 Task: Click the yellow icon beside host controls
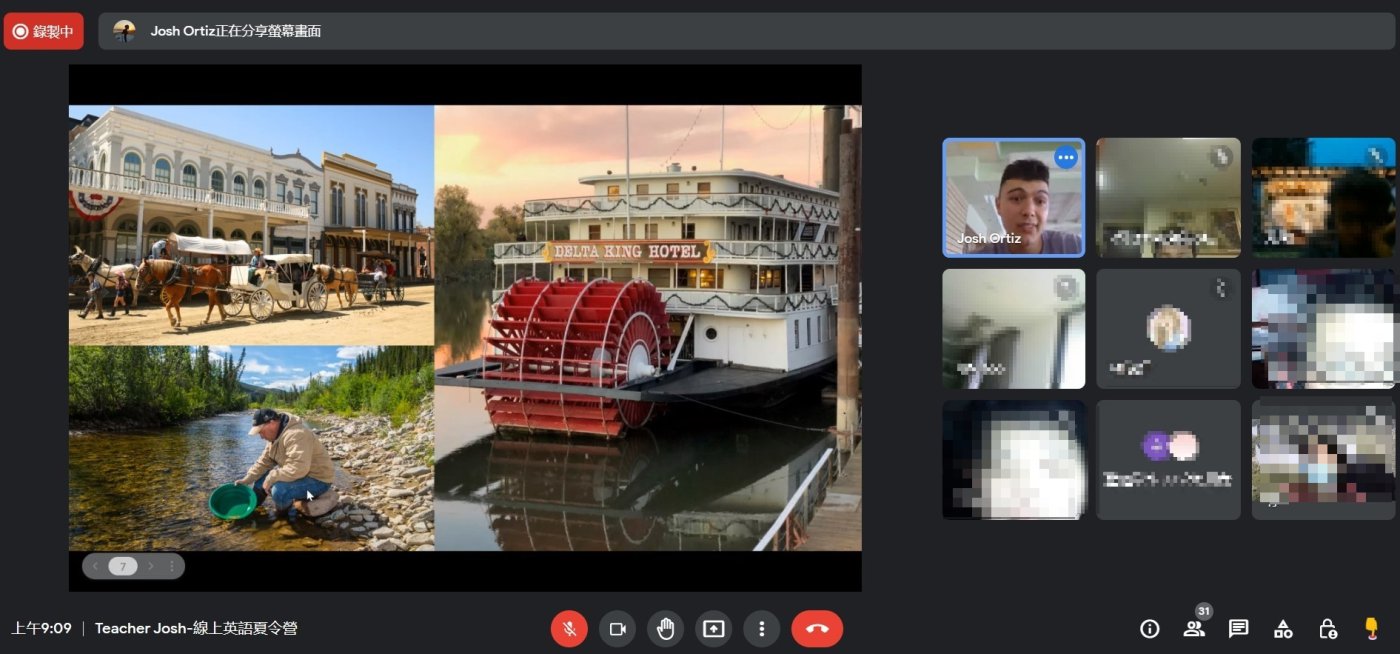(1371, 628)
